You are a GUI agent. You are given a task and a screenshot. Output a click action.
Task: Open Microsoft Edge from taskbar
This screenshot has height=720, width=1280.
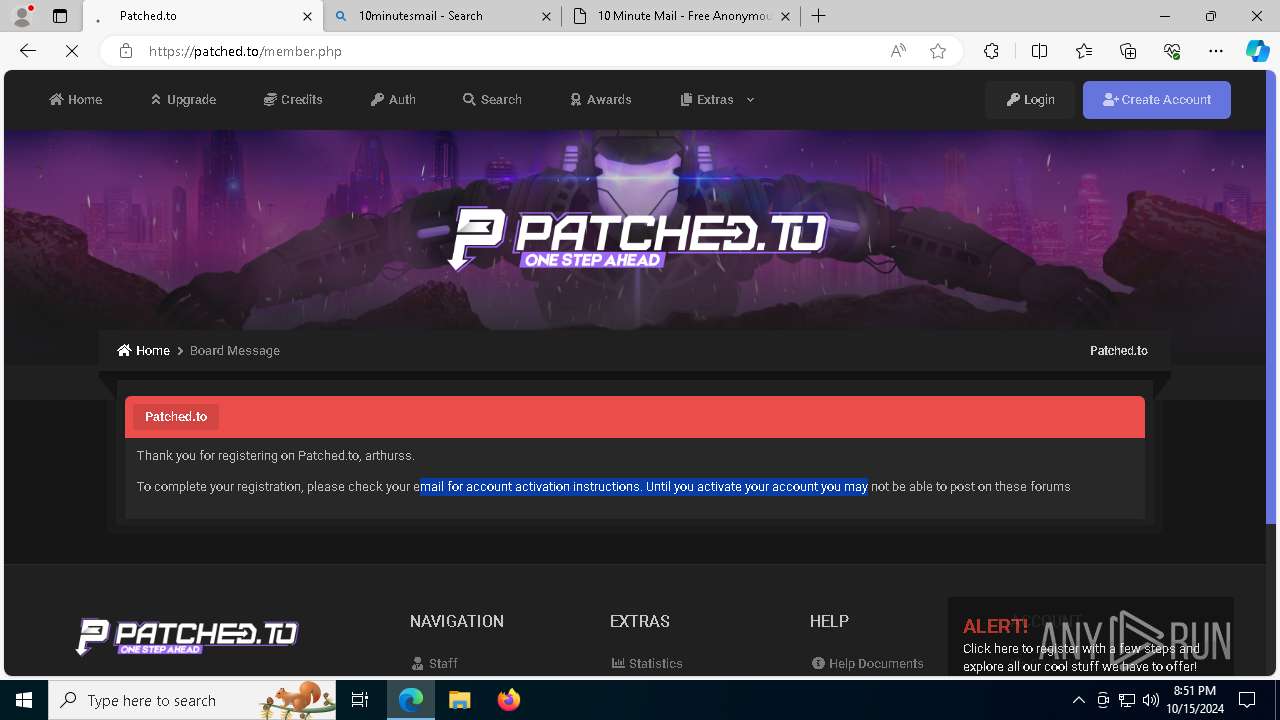411,700
